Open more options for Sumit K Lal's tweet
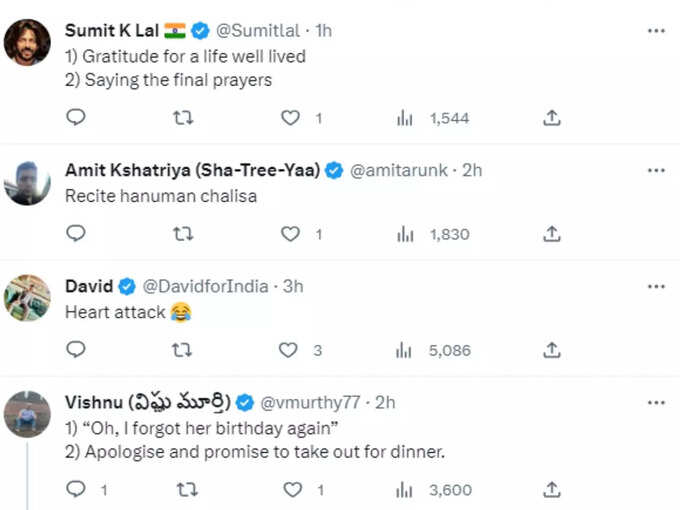This screenshot has height=510, width=680. coord(656,31)
